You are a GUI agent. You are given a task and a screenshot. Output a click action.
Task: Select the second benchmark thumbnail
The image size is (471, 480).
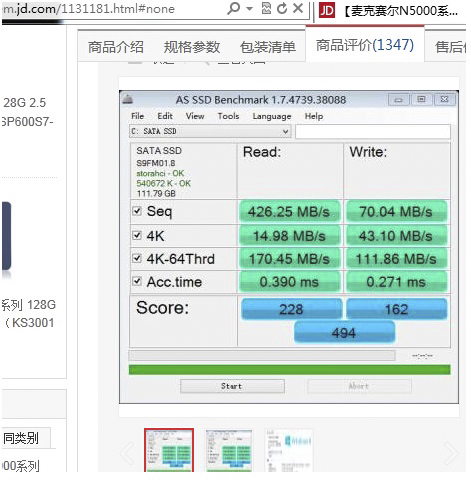tap(229, 450)
